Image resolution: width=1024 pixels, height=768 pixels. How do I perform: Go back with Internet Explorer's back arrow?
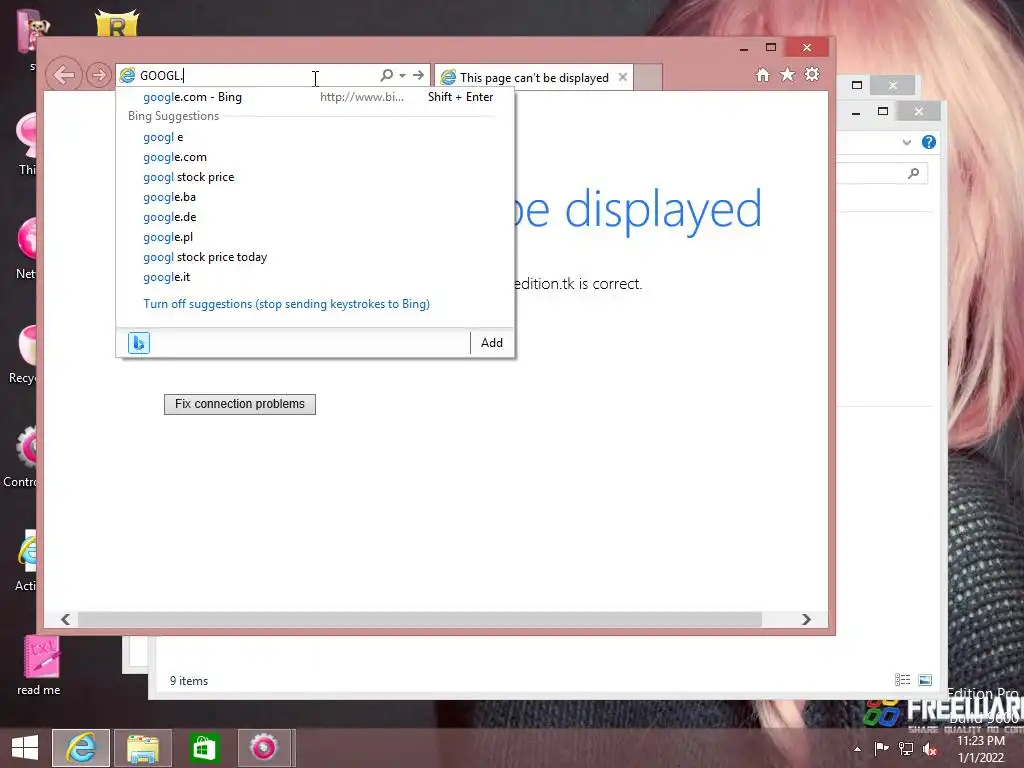pyautogui.click(x=64, y=75)
